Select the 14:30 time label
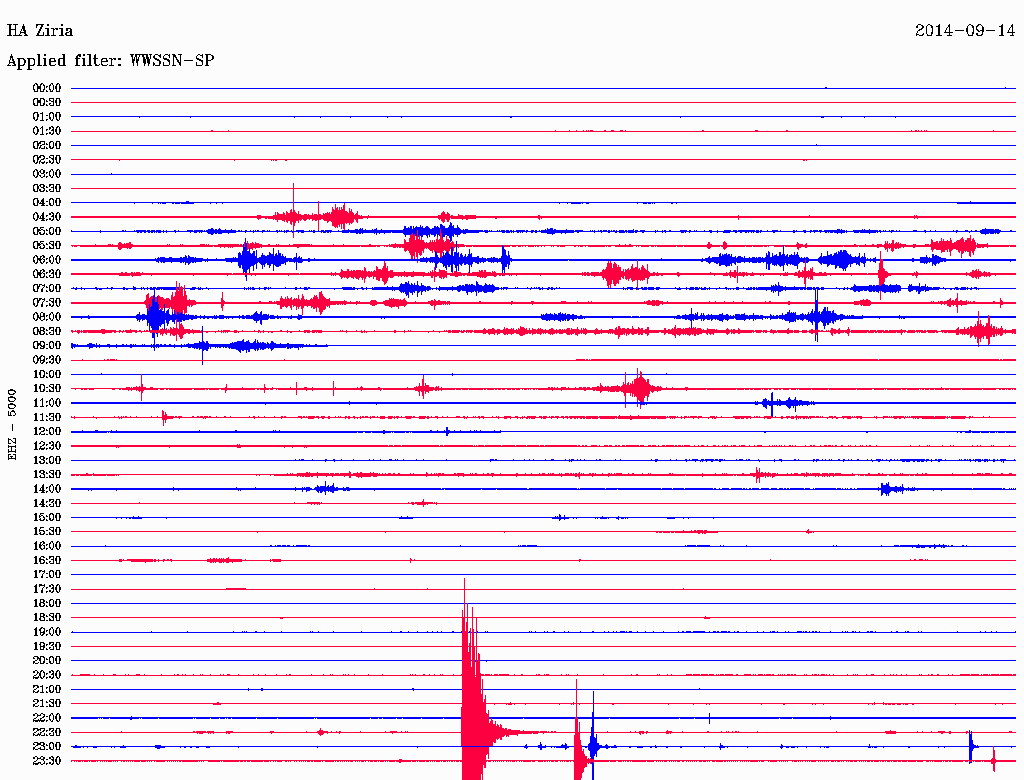The image size is (1024, 780). point(47,503)
